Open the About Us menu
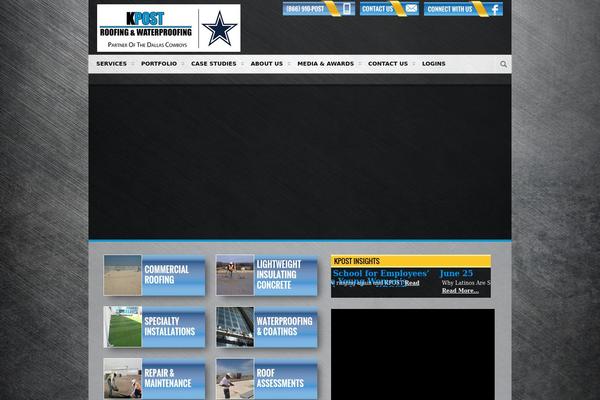The image size is (600, 400). click(x=267, y=64)
